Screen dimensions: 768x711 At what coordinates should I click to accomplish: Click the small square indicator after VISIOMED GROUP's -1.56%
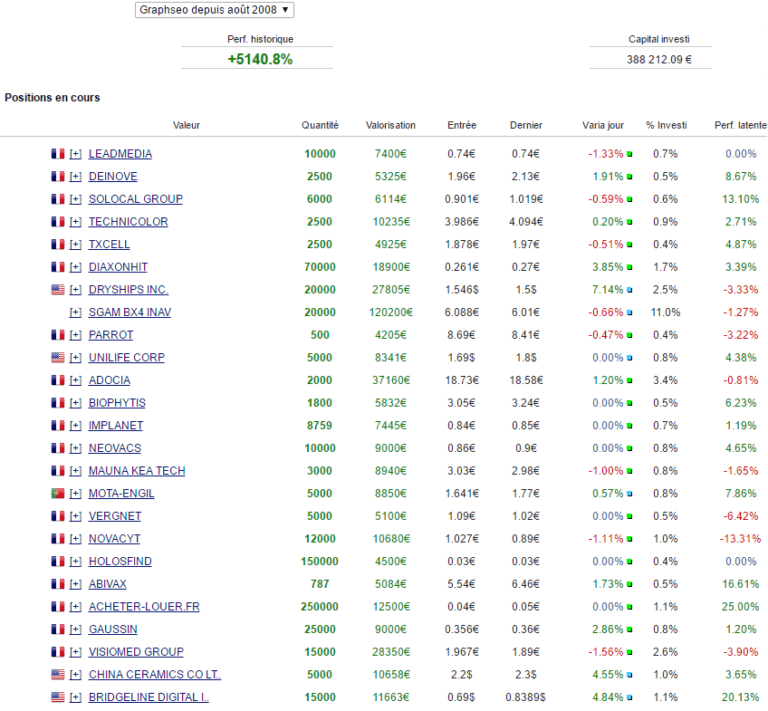[630, 653]
